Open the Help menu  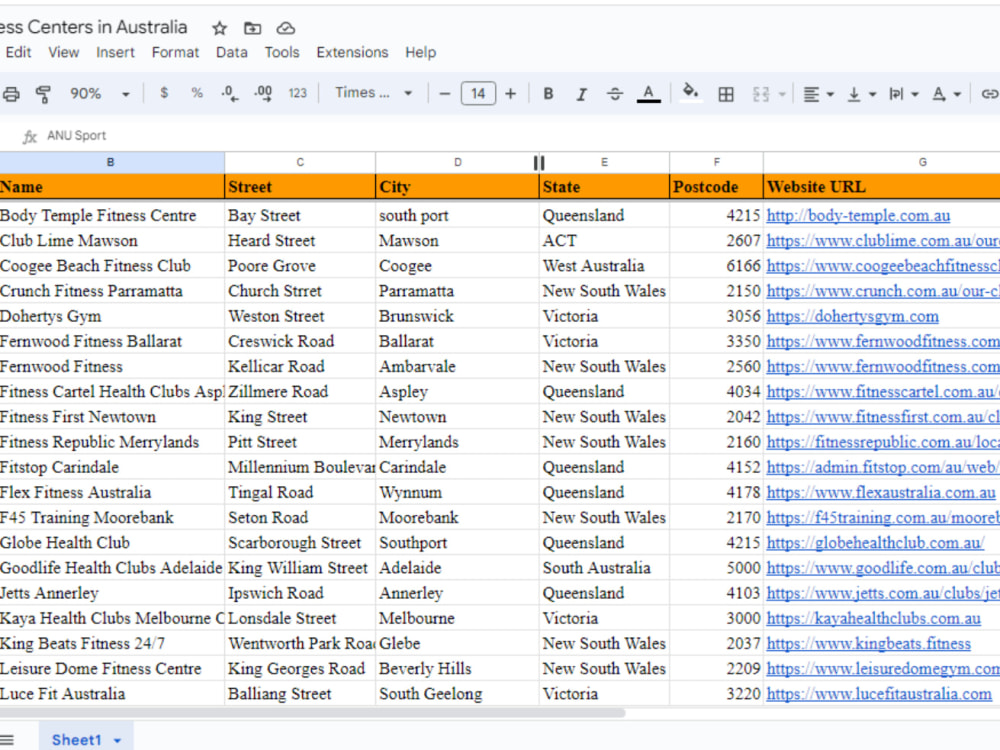420,52
